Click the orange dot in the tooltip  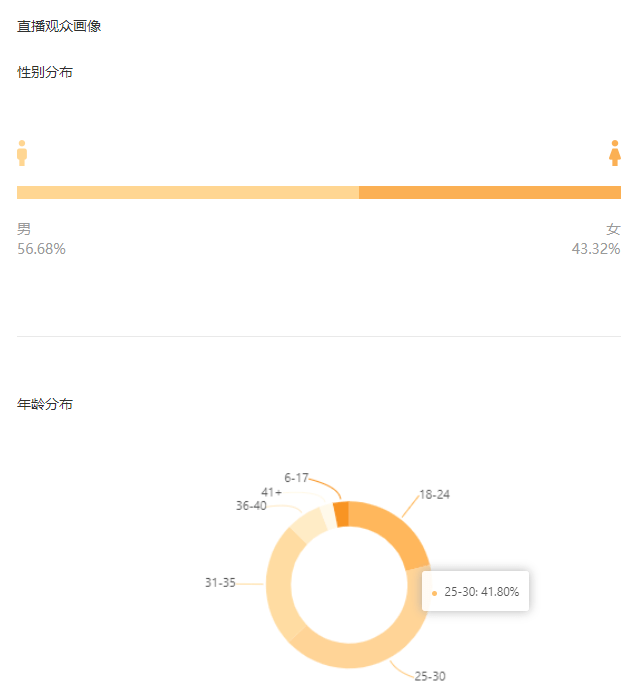[434, 593]
